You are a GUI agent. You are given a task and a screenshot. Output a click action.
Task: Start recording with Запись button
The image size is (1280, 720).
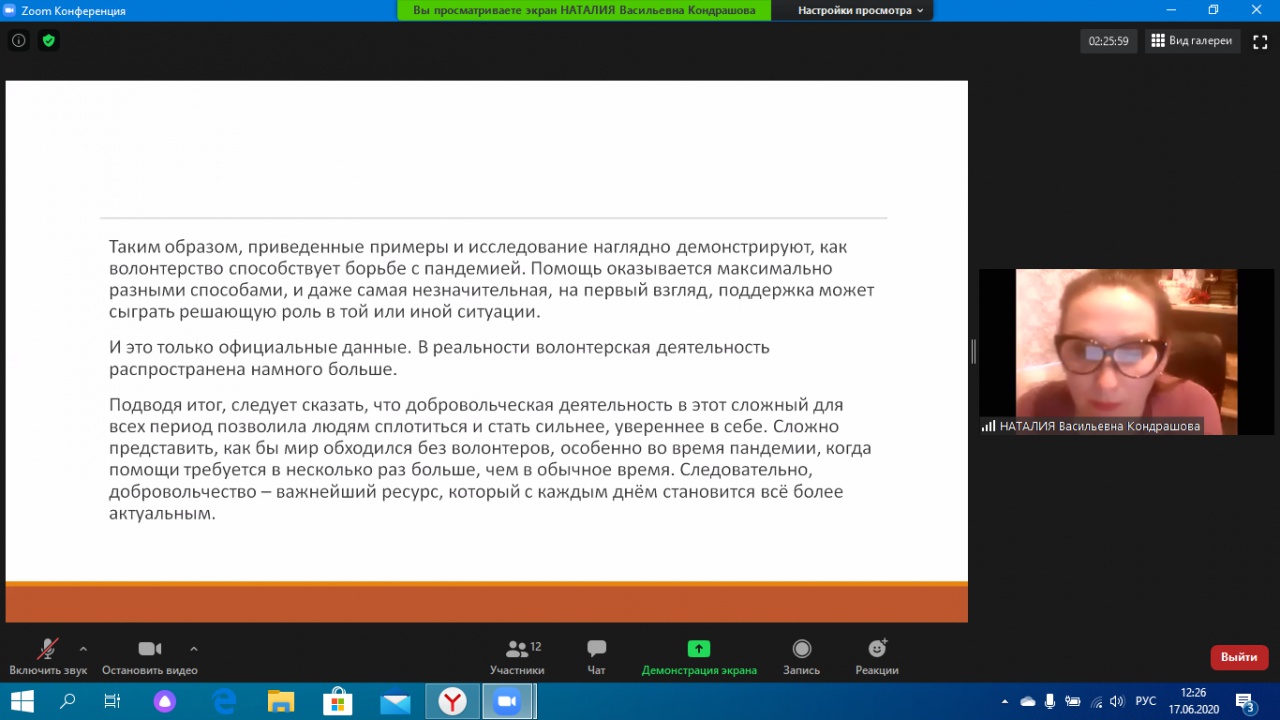pos(801,656)
